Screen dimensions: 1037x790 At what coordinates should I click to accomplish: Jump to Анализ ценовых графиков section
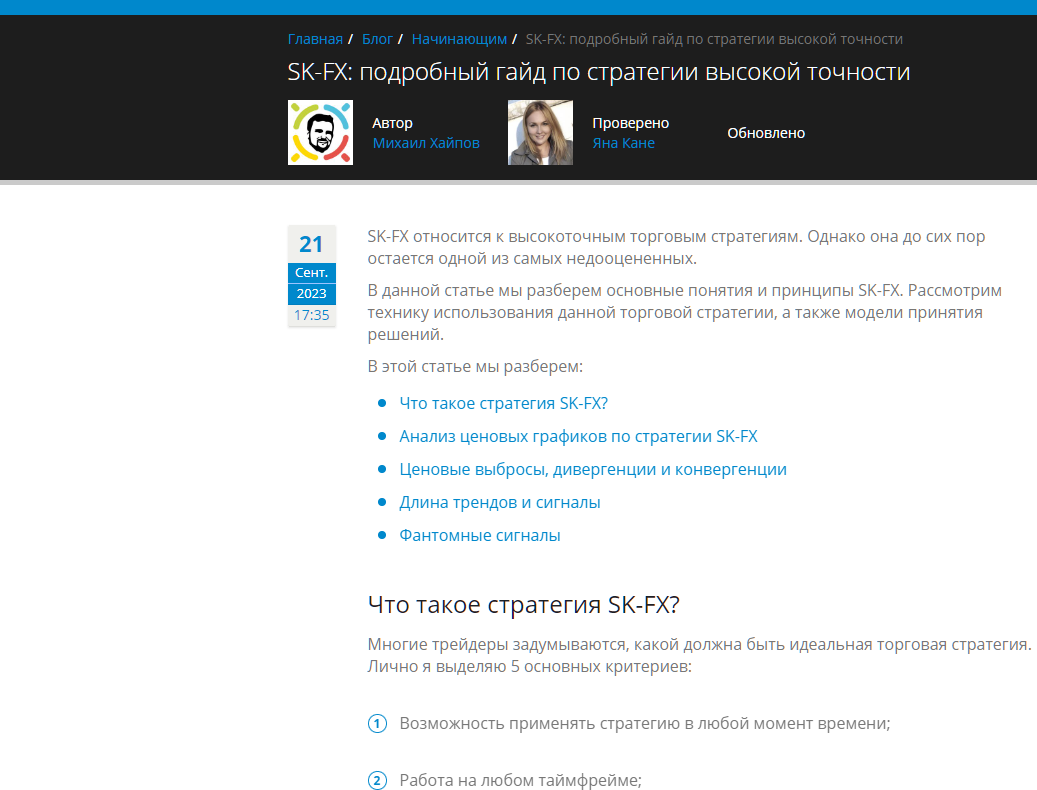point(578,436)
